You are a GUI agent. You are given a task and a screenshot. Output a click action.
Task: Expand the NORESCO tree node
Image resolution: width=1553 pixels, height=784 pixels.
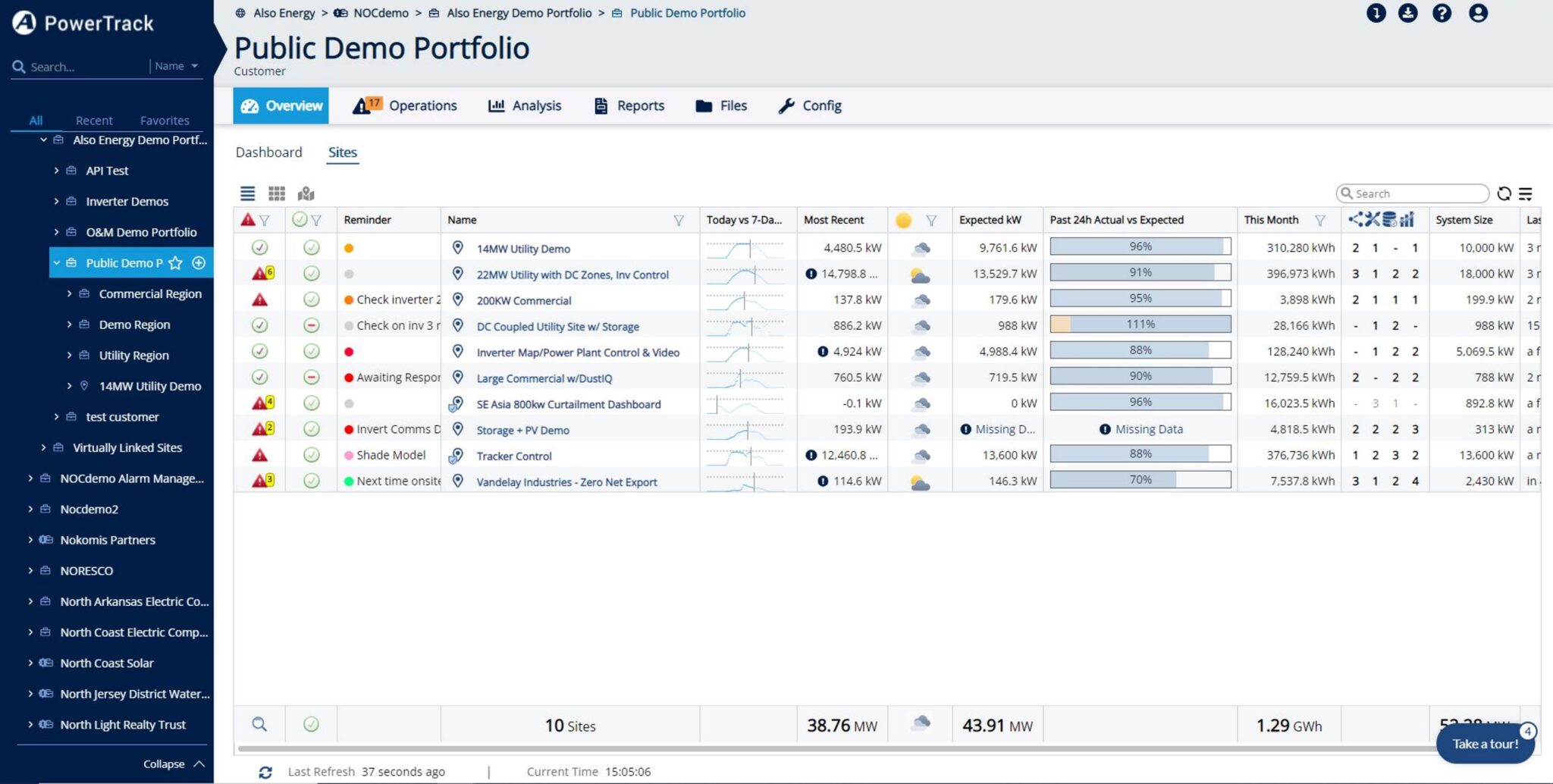coord(30,571)
